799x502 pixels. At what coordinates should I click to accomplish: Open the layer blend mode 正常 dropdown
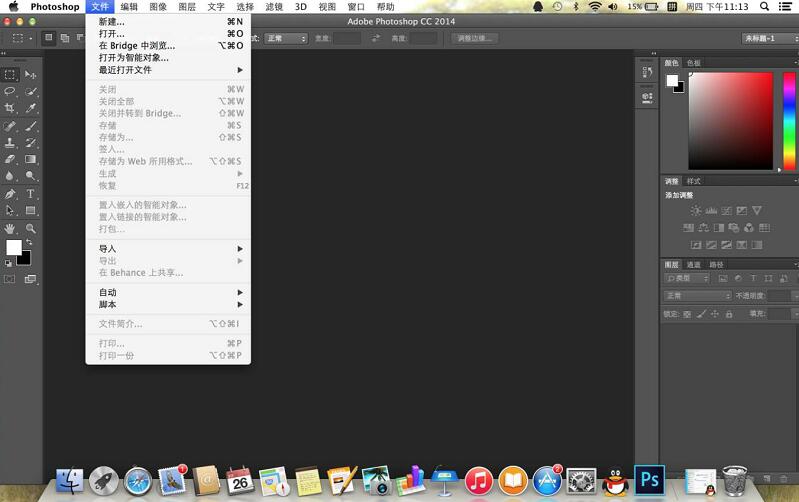(697, 296)
